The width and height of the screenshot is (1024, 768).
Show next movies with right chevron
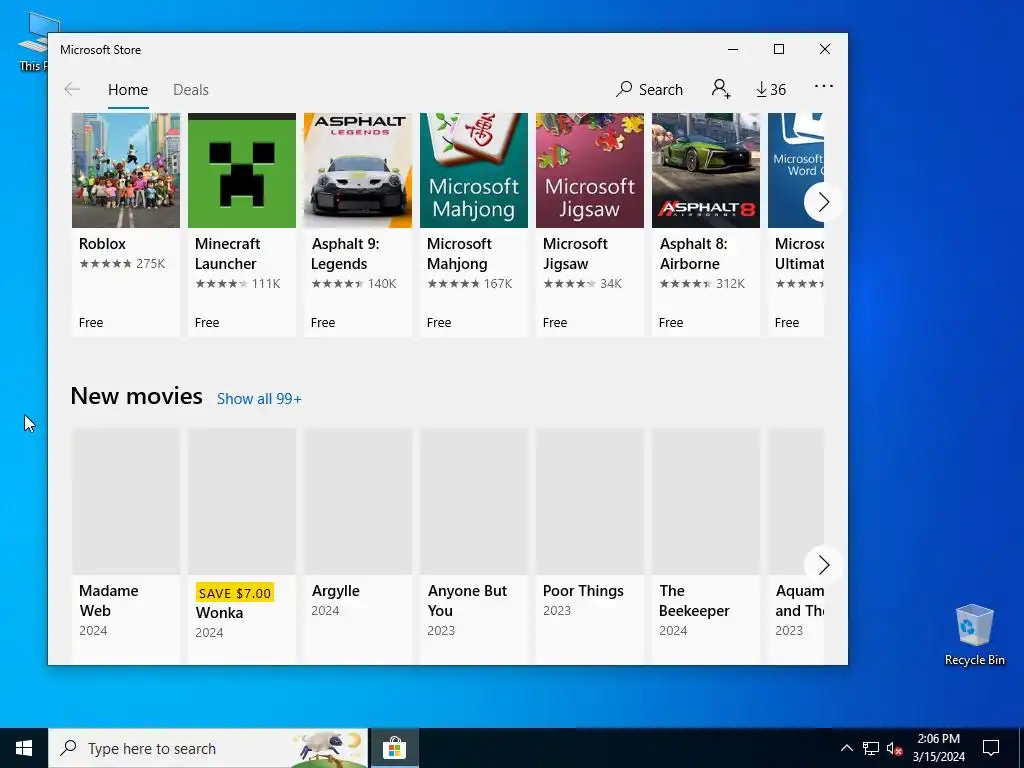coord(823,565)
